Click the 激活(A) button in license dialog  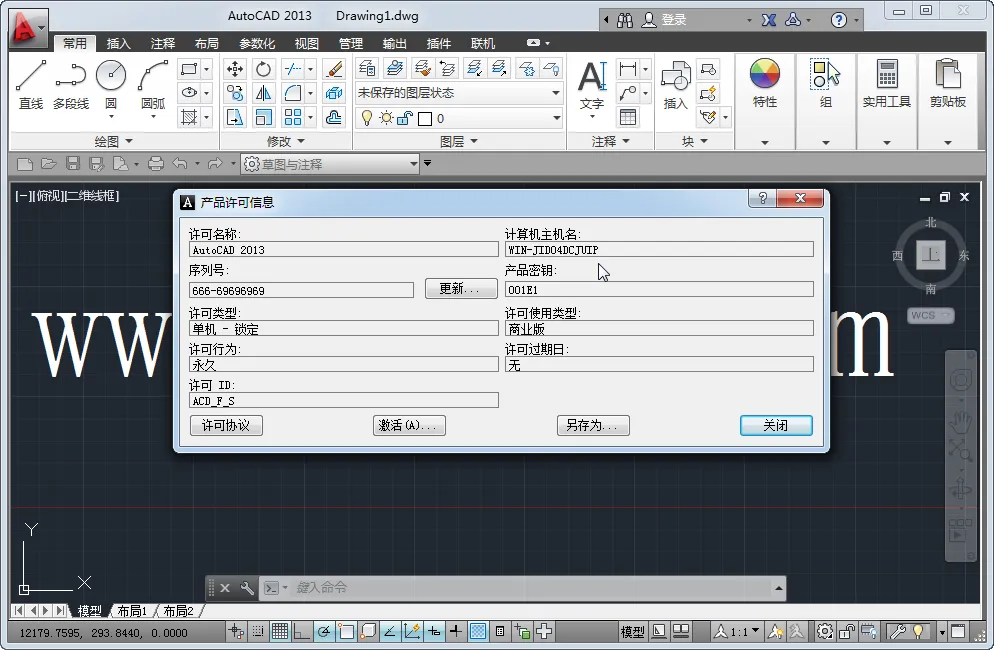(409, 425)
